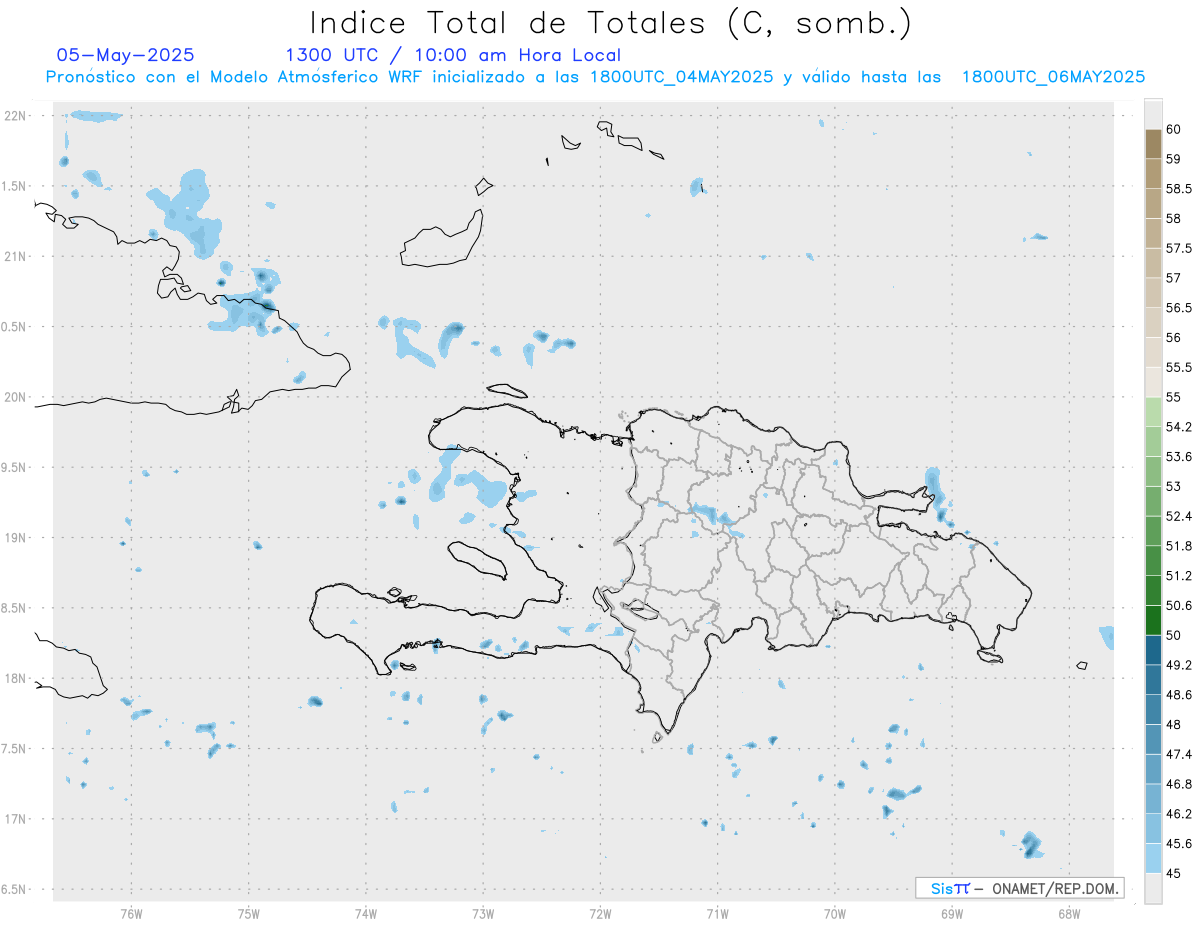
Task: Click the "76W" longitude axis label
Action: (131, 913)
